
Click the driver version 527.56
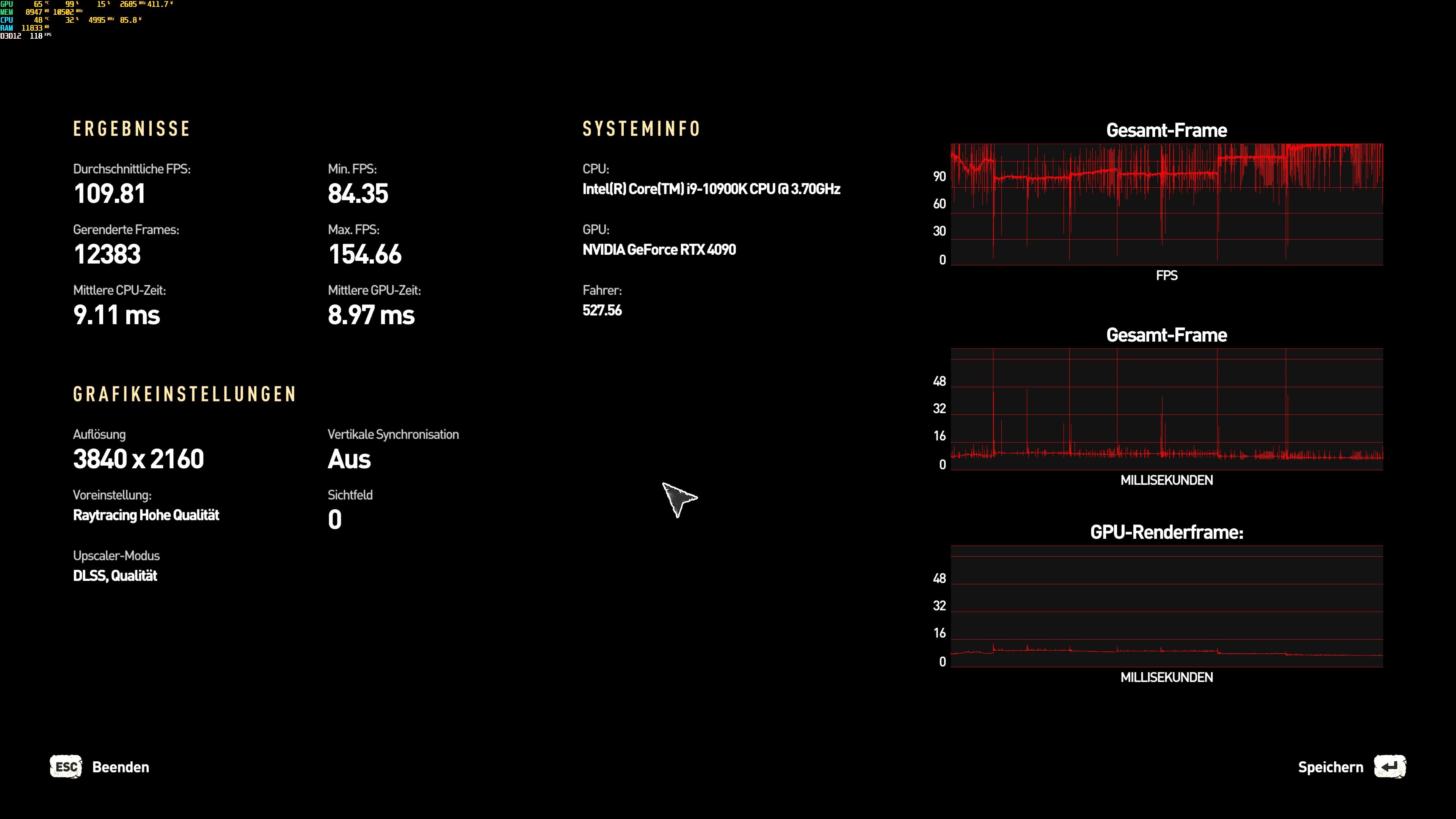602,310
